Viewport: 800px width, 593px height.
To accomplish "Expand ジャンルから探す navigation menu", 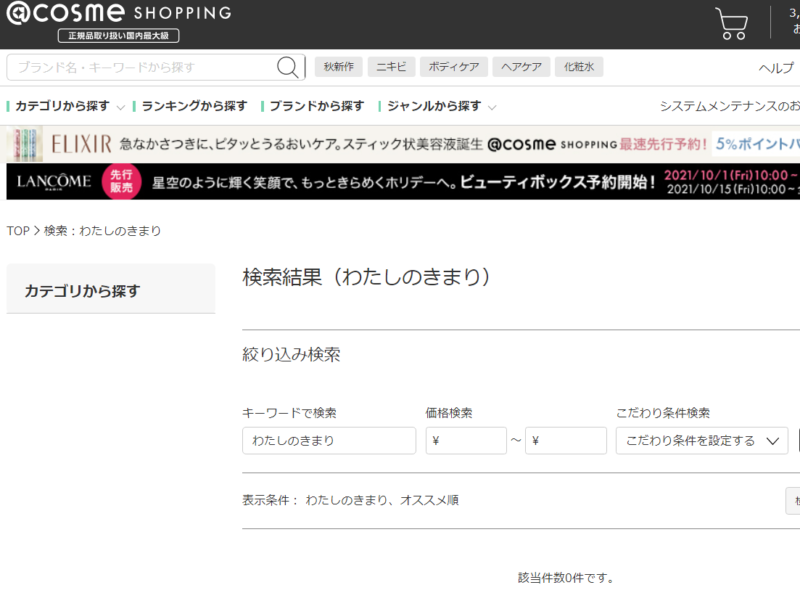I will tap(438, 106).
